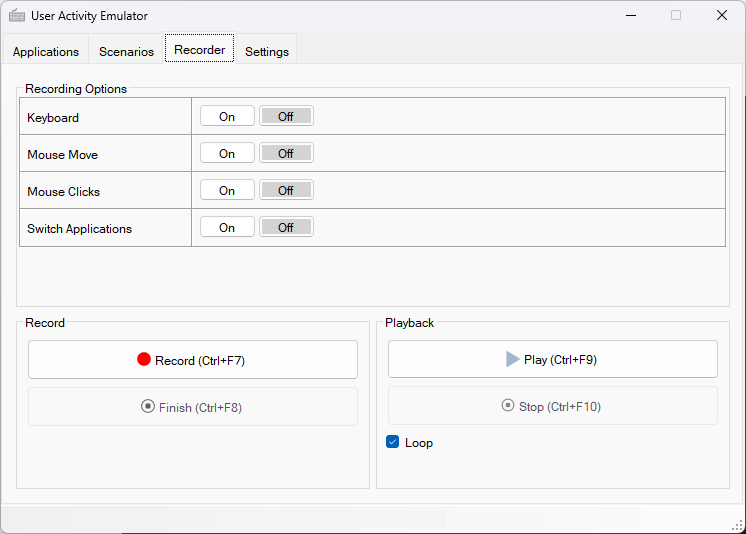Viewport: 746px width, 534px height.
Task: Turn Switch Applications On
Action: coord(227,227)
